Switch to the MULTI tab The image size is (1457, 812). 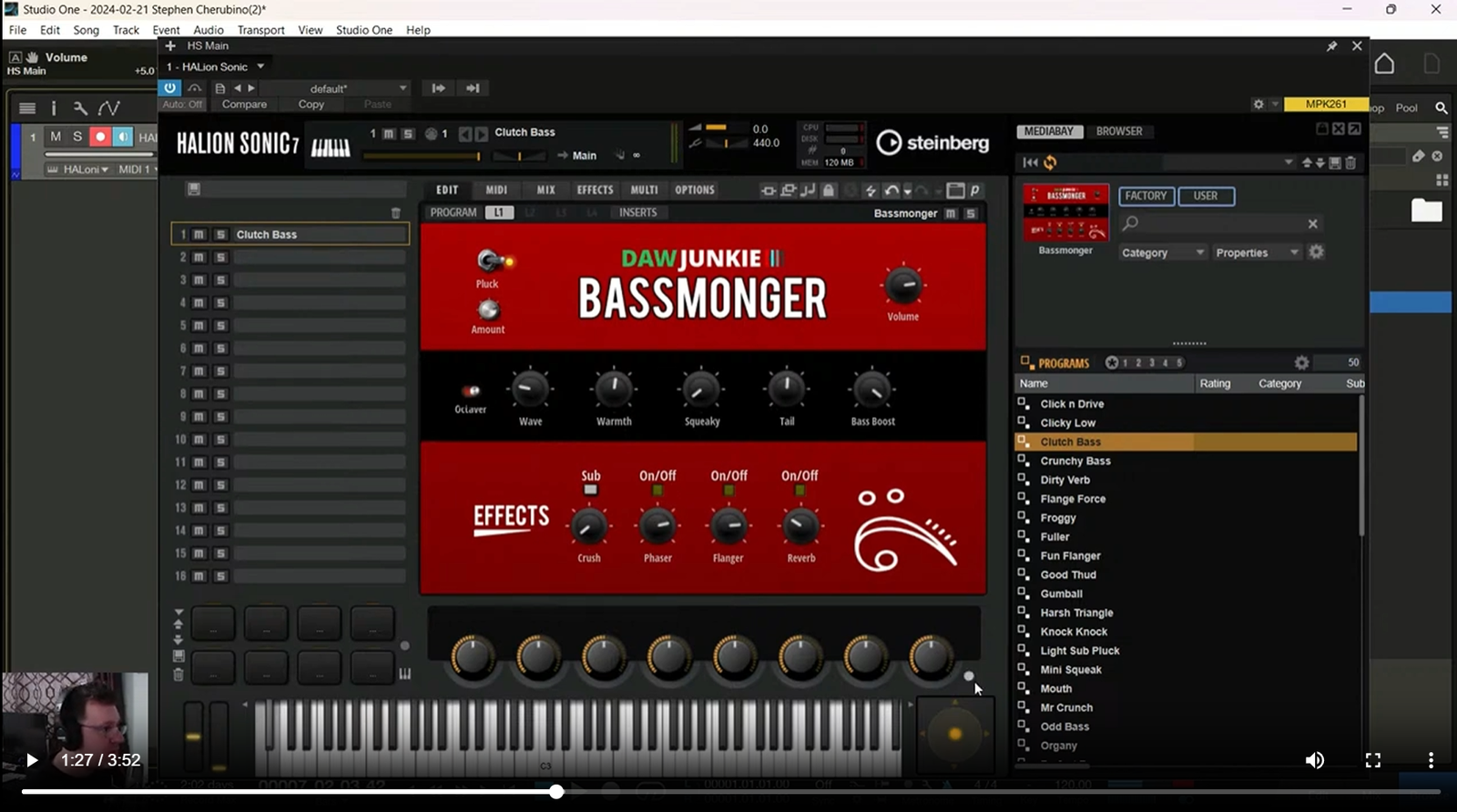645,189
